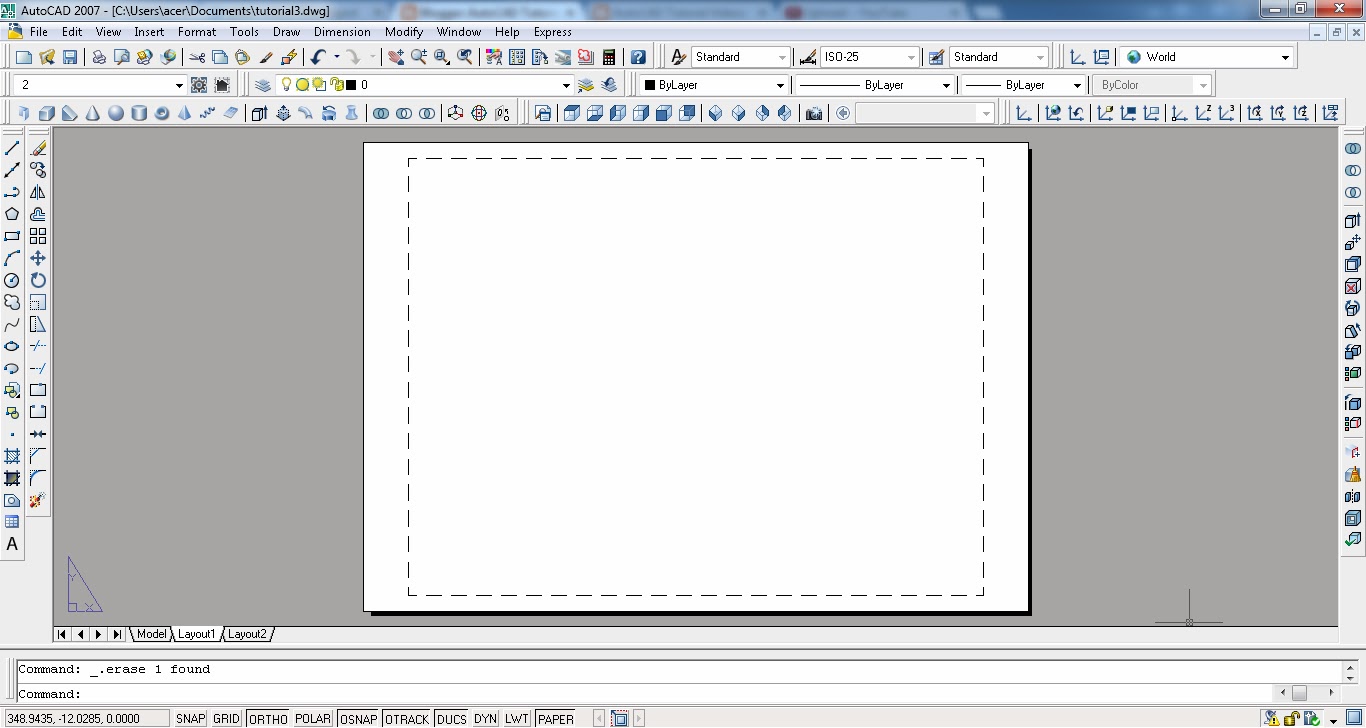Select the Rectangle drawing tool
The height and width of the screenshot is (728, 1366).
(x=12, y=236)
